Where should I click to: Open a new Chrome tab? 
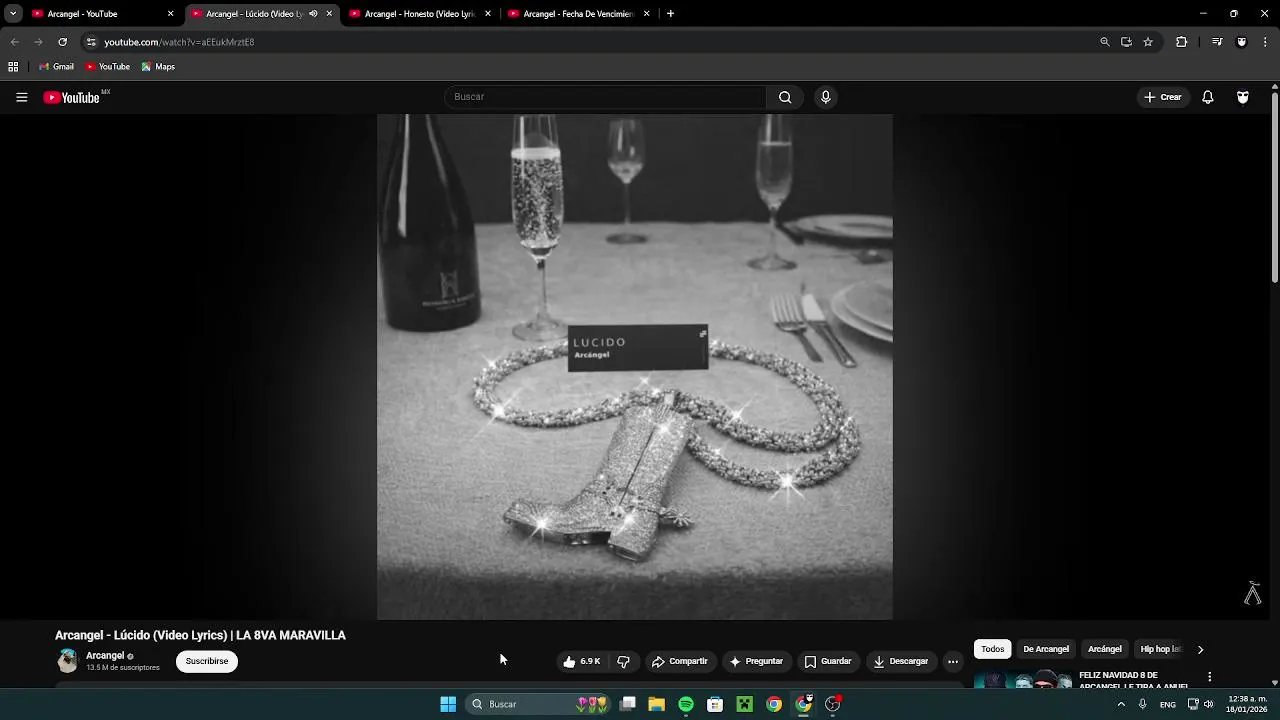pos(670,14)
